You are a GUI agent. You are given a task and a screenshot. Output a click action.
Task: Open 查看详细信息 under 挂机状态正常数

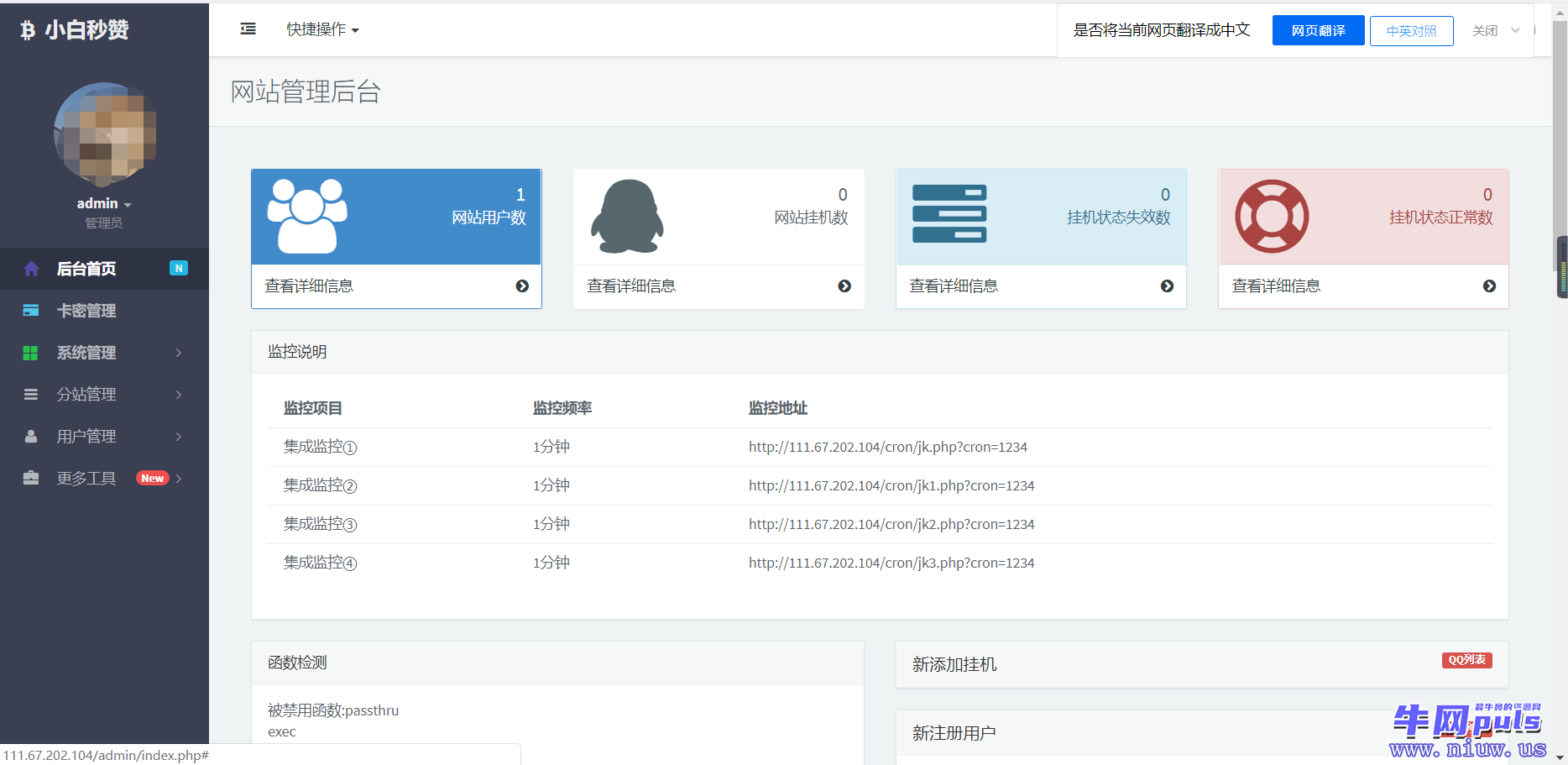pos(1276,286)
